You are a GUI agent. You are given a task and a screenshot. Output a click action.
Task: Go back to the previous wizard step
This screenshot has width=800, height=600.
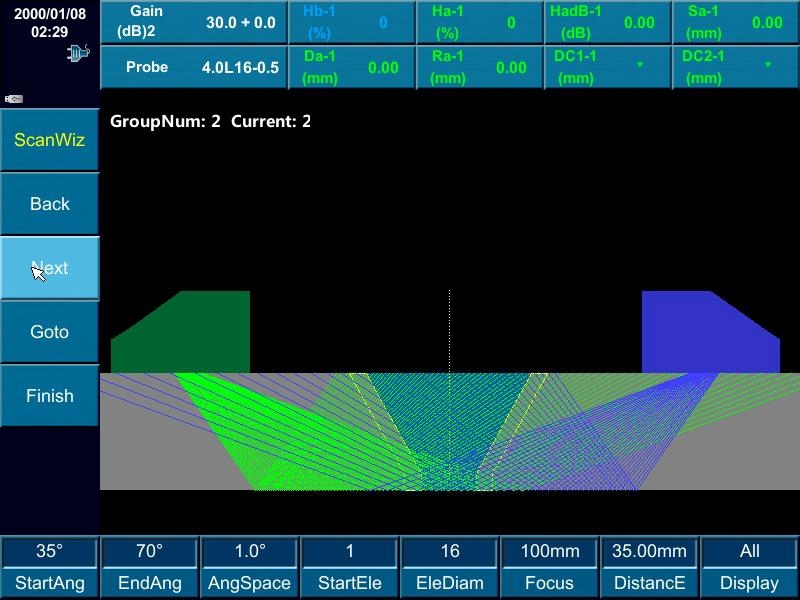coord(50,204)
